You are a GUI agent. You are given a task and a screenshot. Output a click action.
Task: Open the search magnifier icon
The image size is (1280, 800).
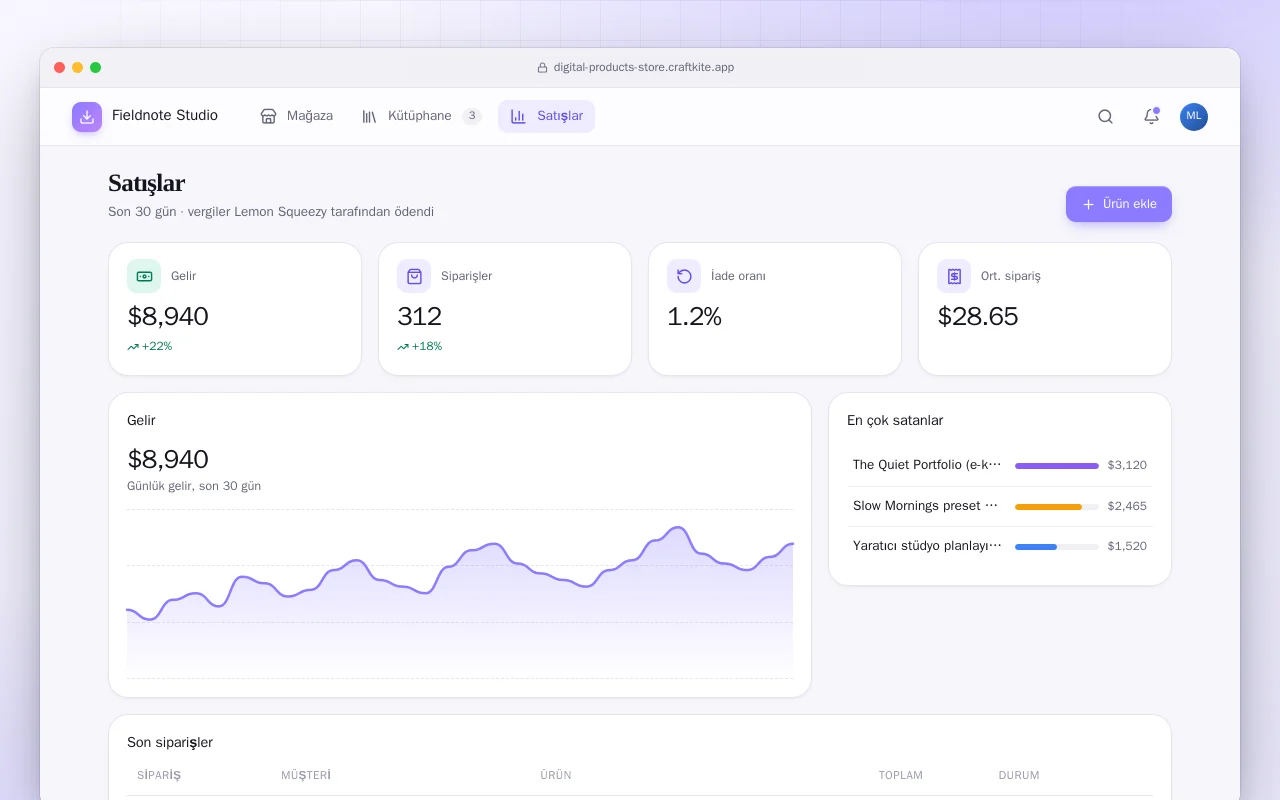[x=1105, y=117]
